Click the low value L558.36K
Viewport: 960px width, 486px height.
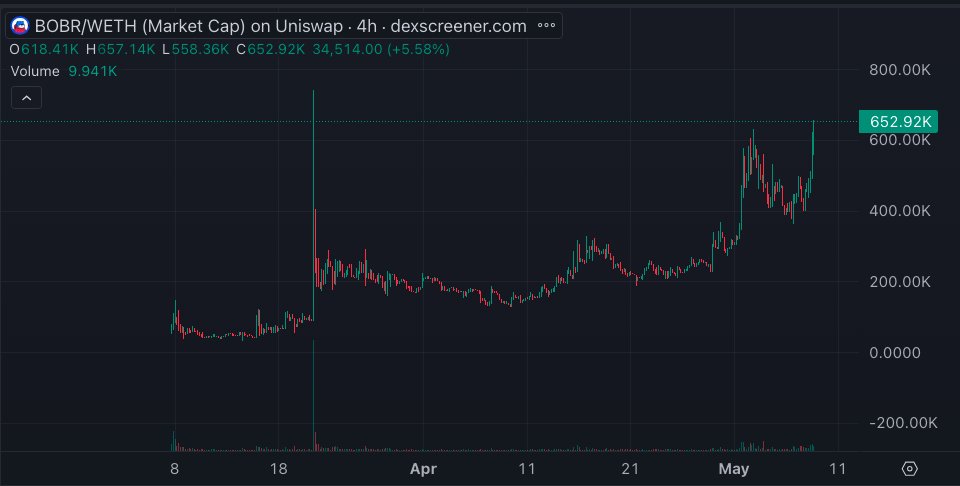point(196,49)
